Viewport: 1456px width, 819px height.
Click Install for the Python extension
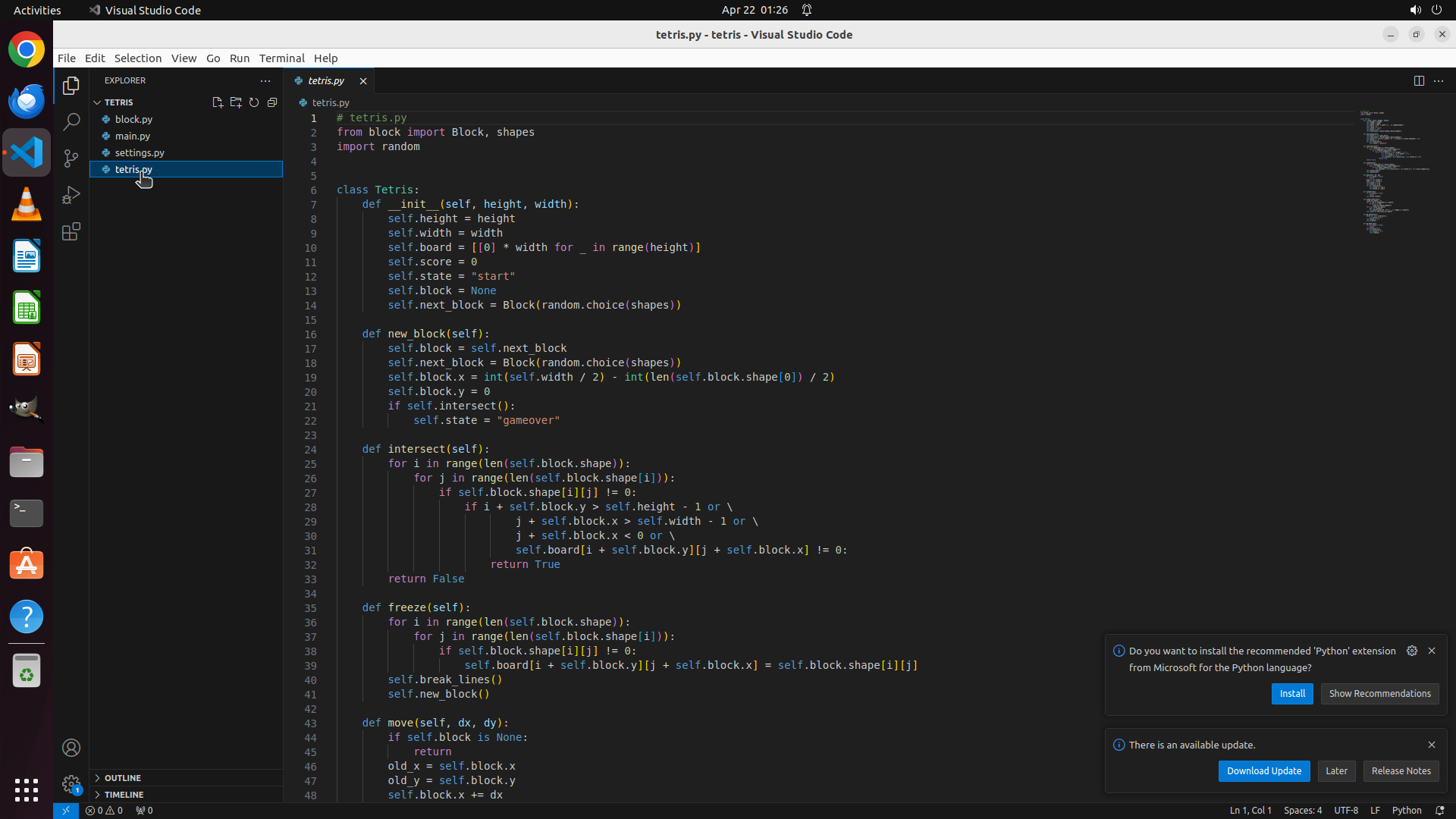coord(1291,694)
